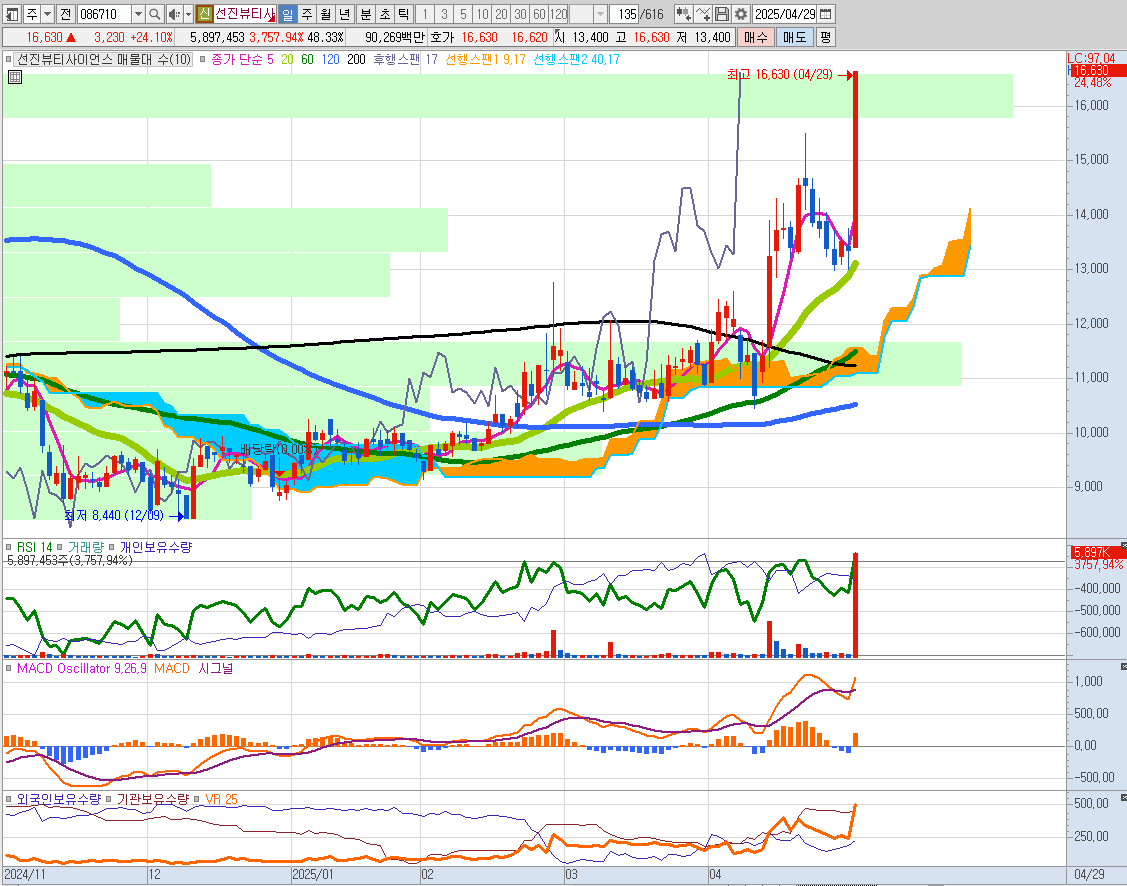
Task: Click the 5-day moving average legend
Action: (270, 60)
